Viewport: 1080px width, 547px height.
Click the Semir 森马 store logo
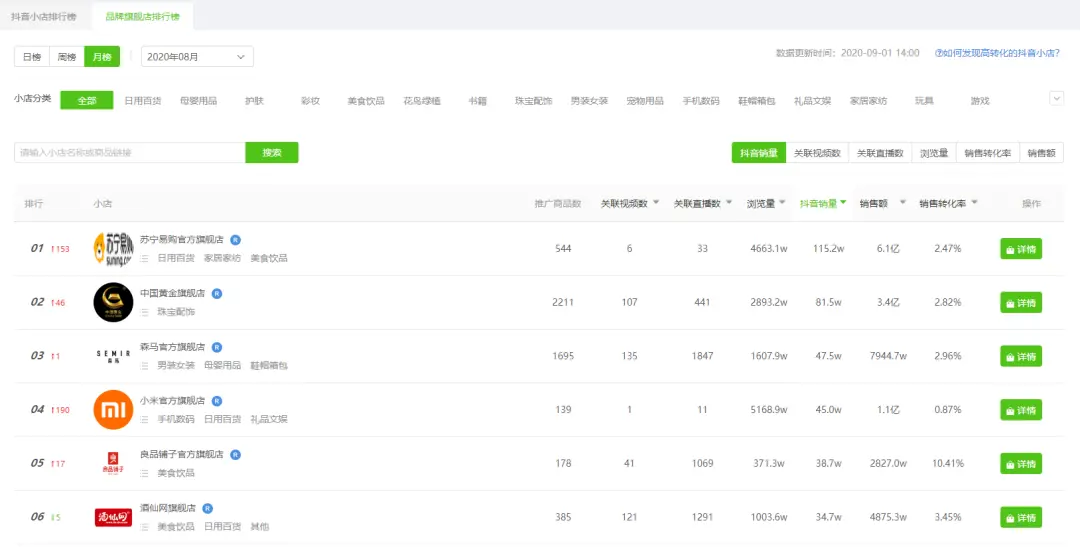pos(113,356)
